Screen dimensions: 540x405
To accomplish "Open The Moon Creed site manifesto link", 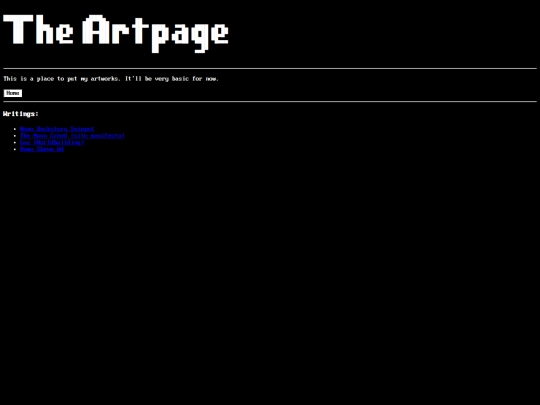I will (72, 136).
